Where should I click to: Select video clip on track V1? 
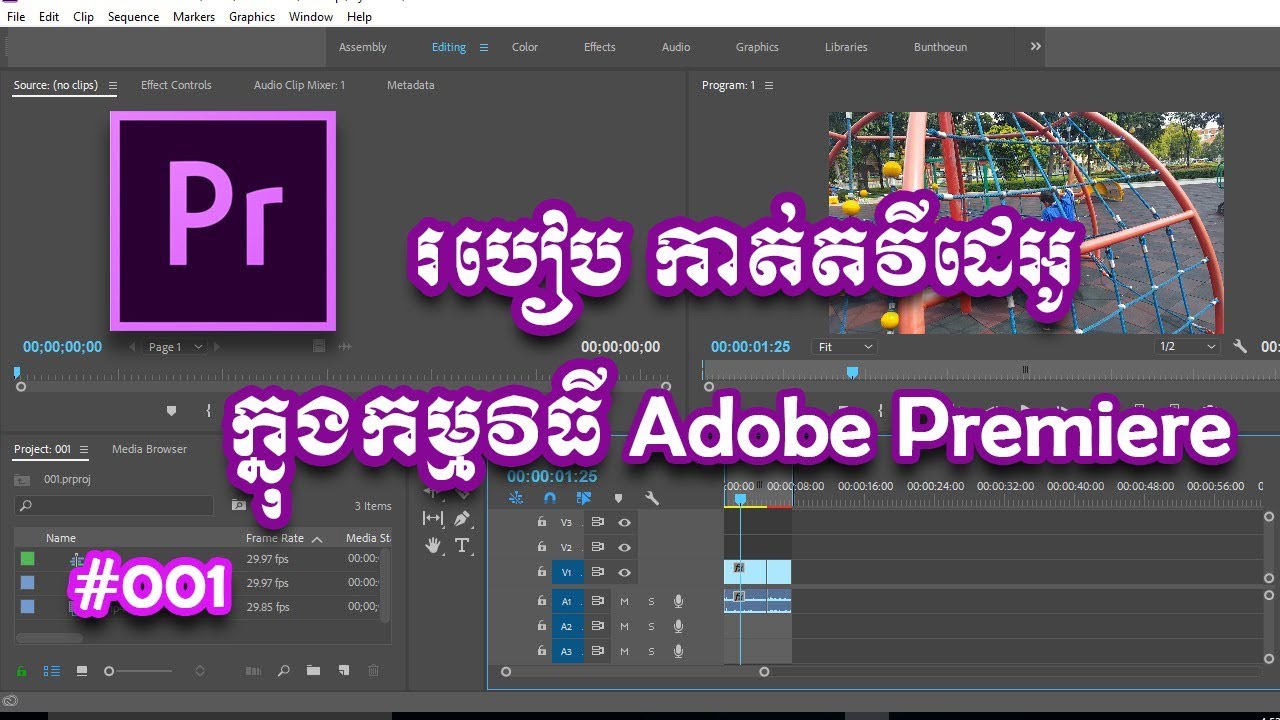[757, 572]
